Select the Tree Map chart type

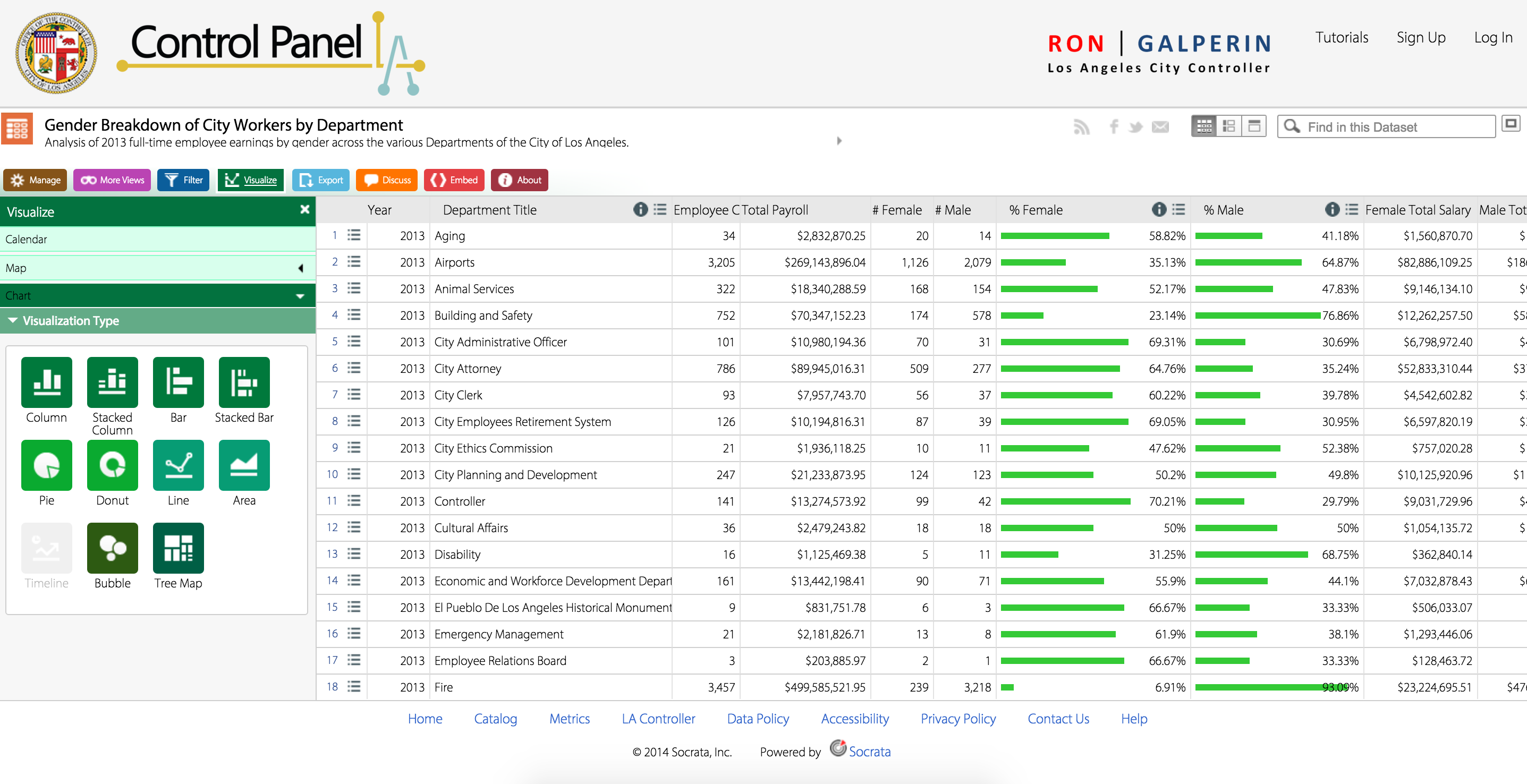[x=178, y=548]
